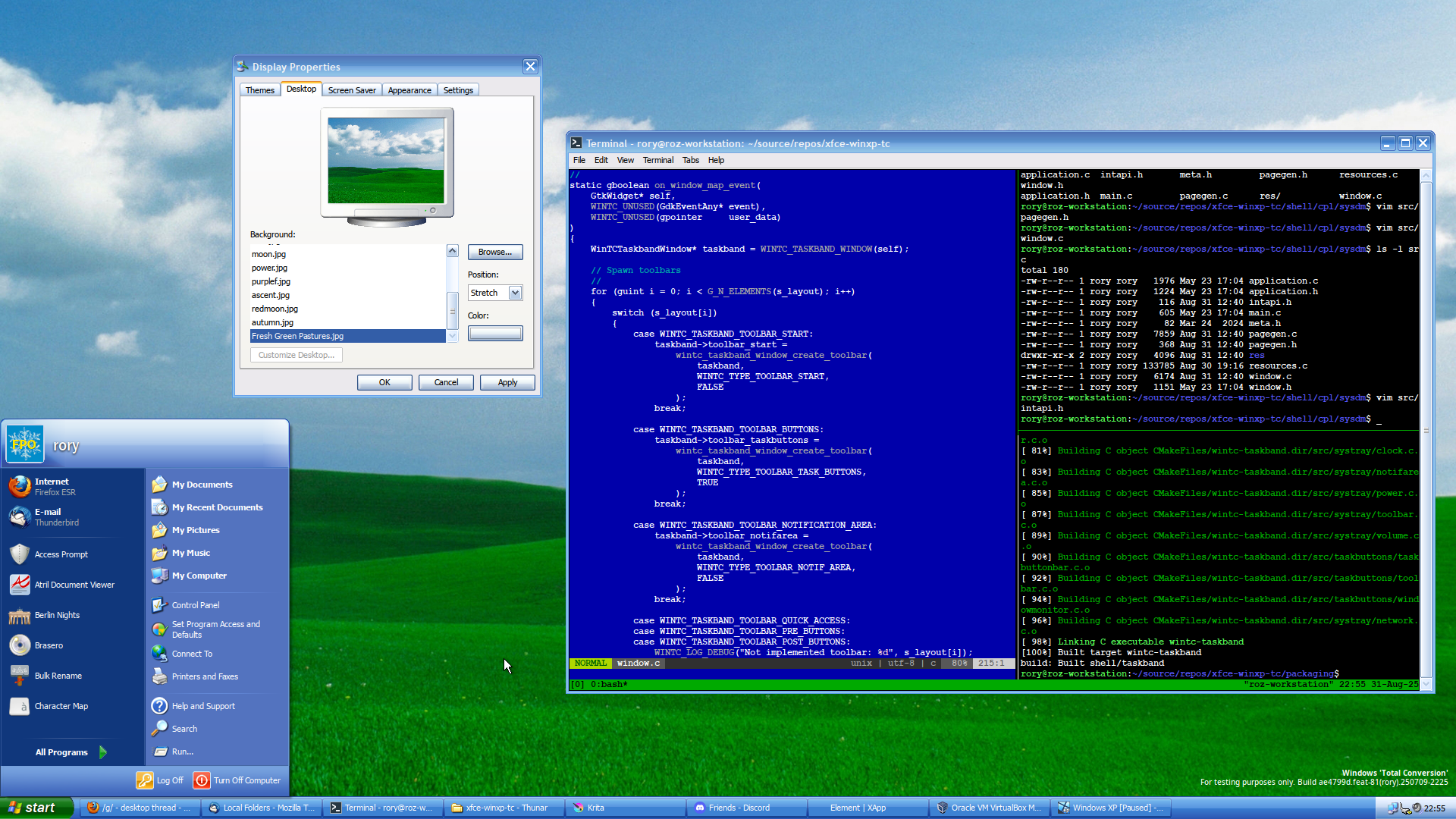
Task: Open My Pictures folder
Action: pyautogui.click(x=217, y=530)
